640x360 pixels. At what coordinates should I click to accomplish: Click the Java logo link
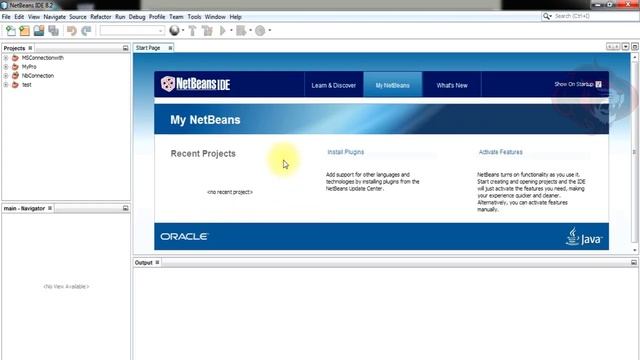click(x=584, y=237)
